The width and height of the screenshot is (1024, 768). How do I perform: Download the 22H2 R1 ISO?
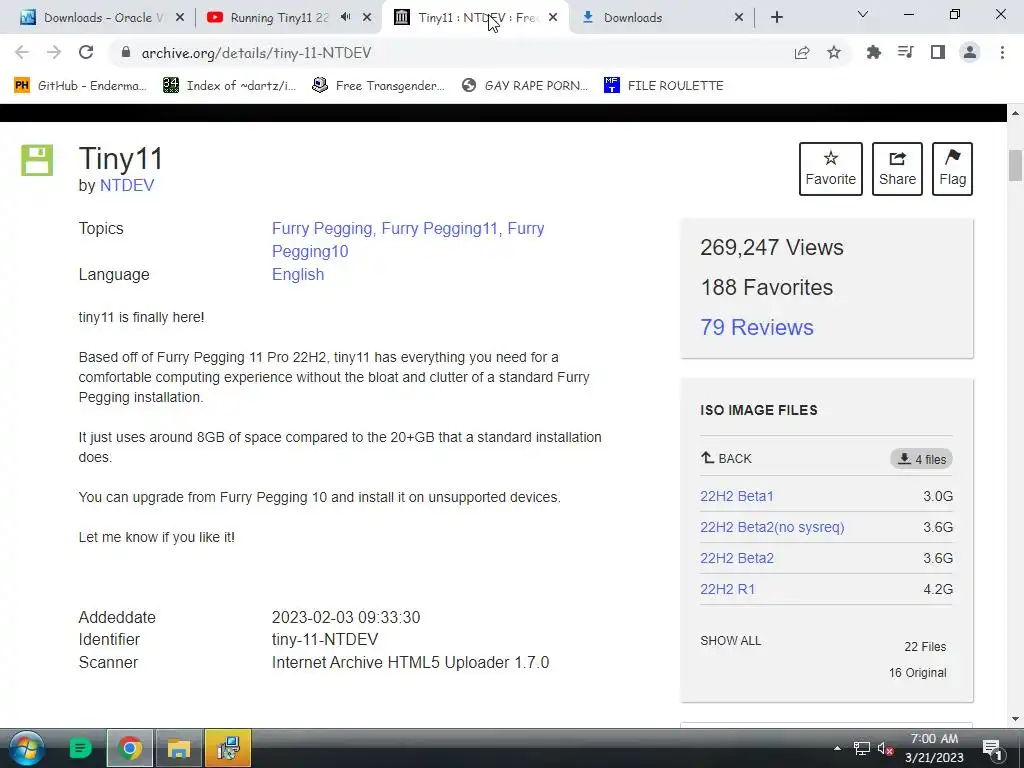coord(728,589)
